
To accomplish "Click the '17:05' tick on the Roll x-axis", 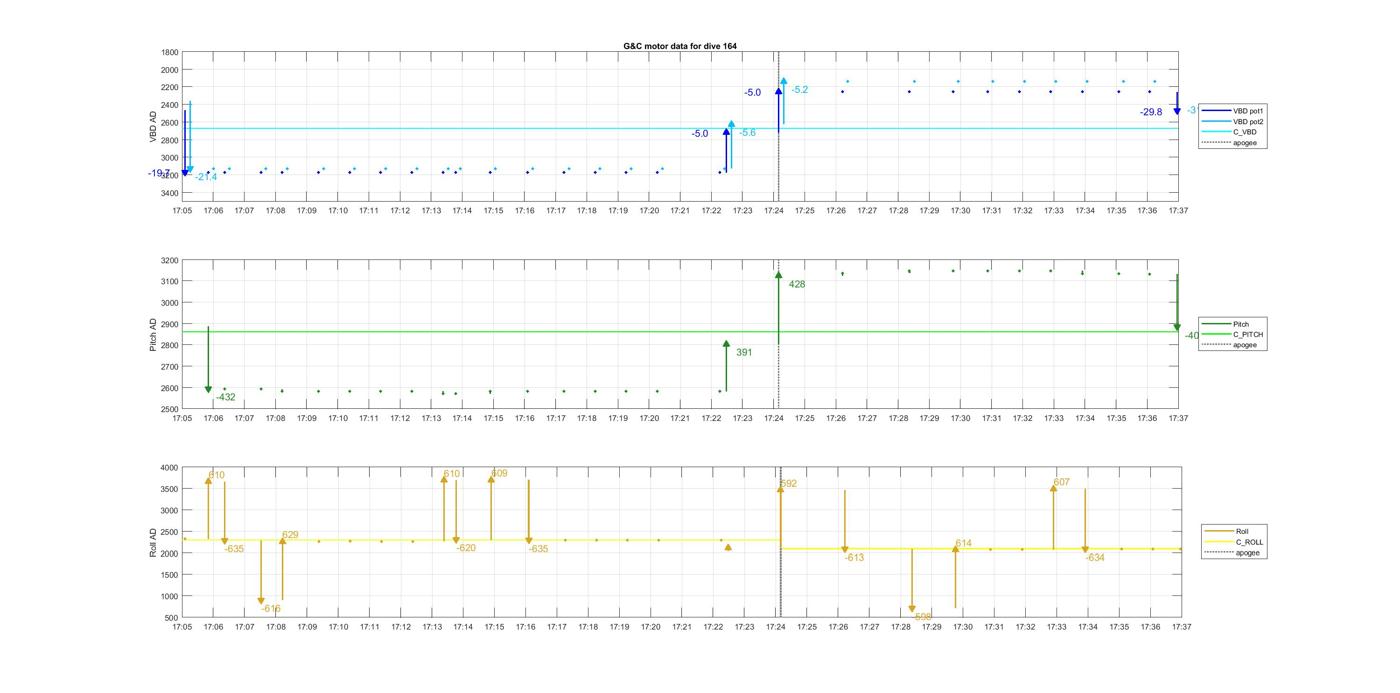I will pos(182,627).
